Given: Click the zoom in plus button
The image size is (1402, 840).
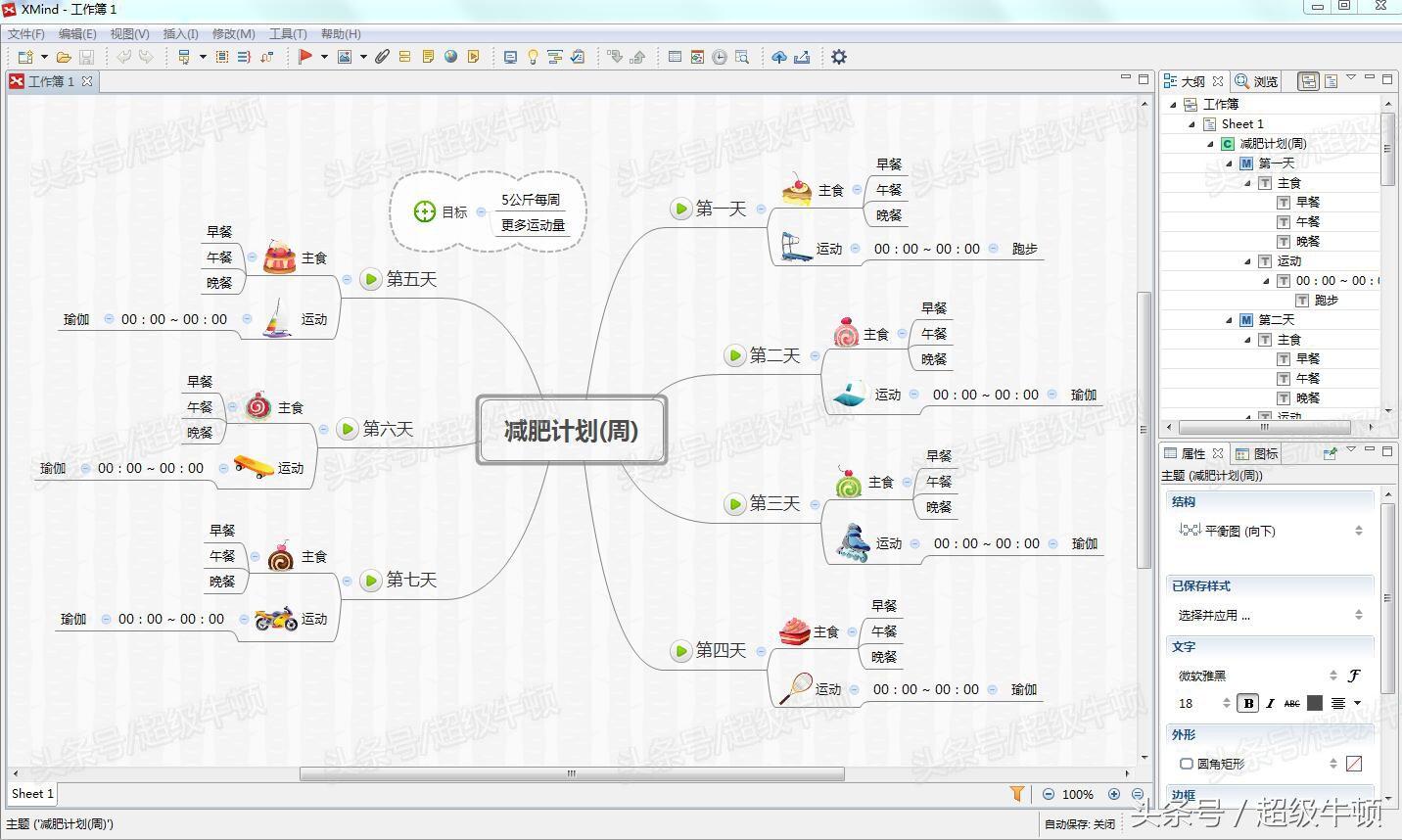Looking at the screenshot, I should (1114, 794).
